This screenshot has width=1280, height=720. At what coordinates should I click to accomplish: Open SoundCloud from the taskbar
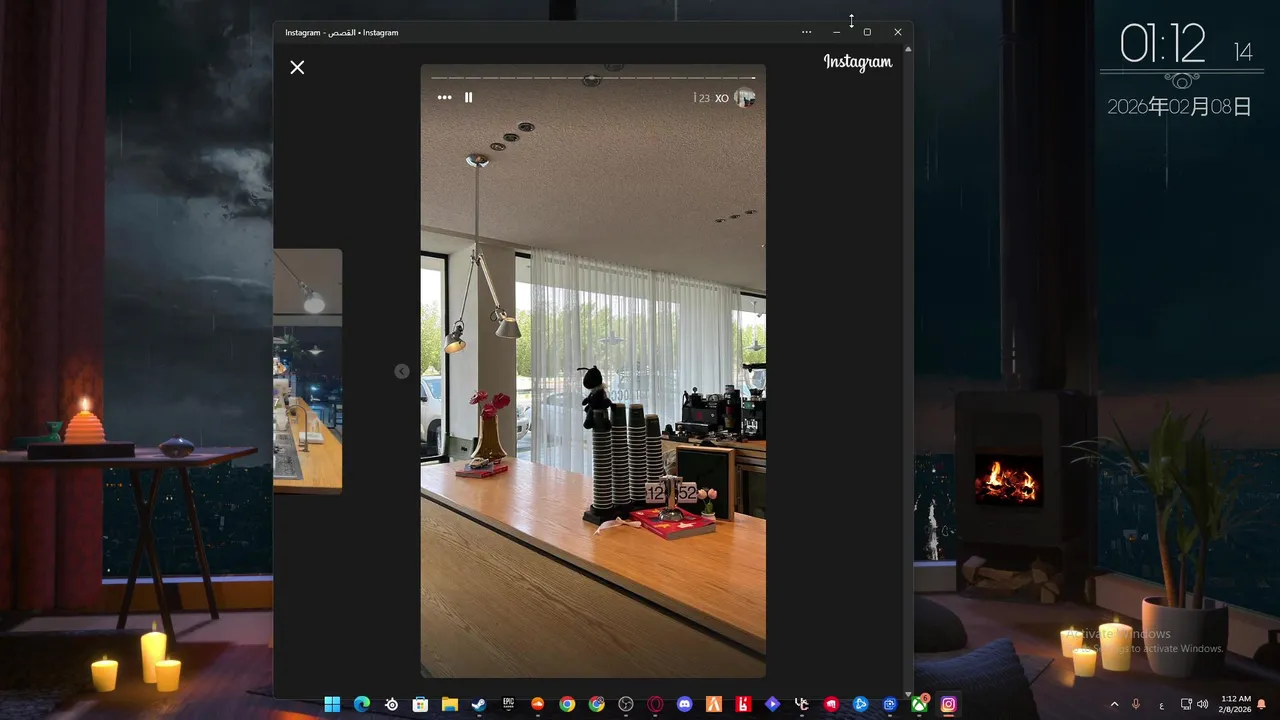click(x=538, y=704)
